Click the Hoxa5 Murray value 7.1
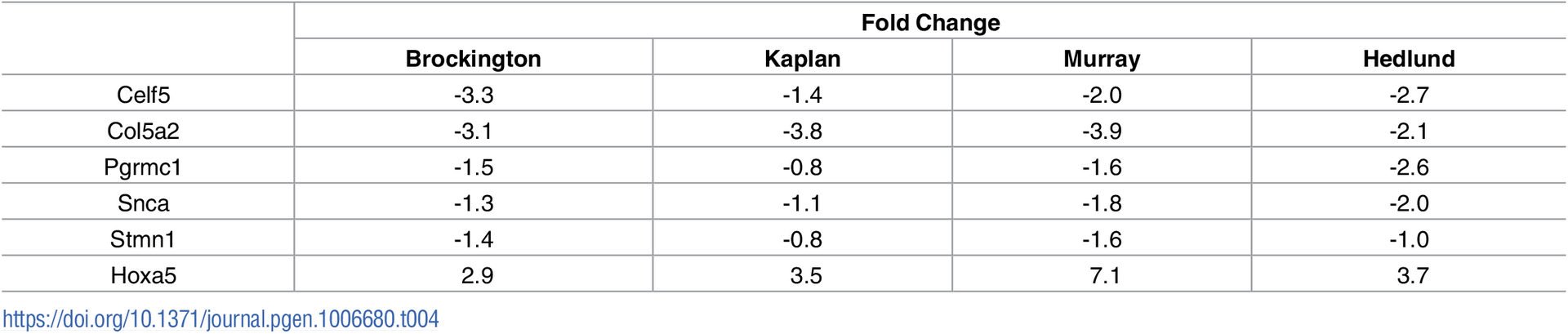The width and height of the screenshot is (1568, 334). [x=1105, y=275]
